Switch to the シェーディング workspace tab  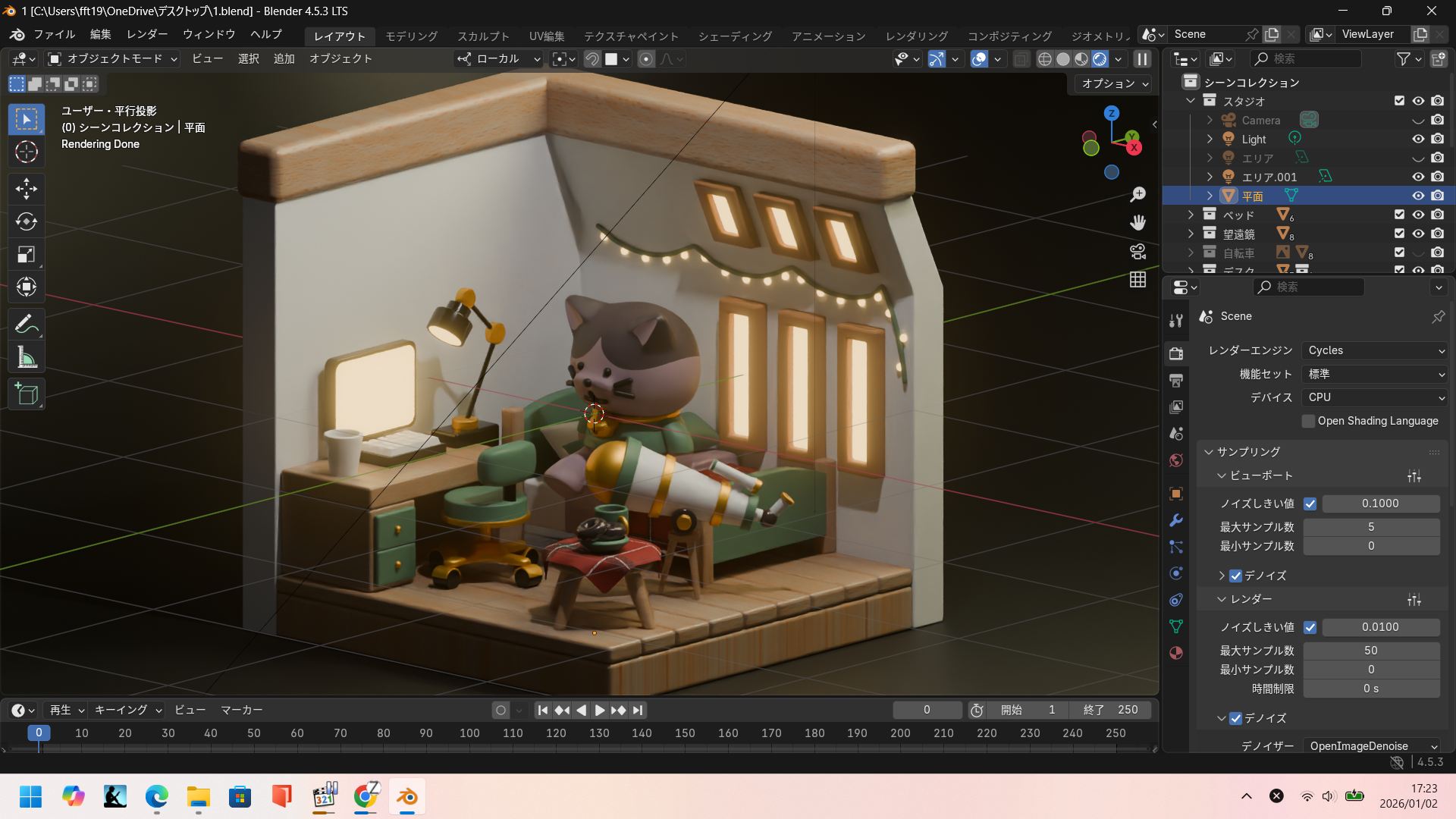(735, 36)
